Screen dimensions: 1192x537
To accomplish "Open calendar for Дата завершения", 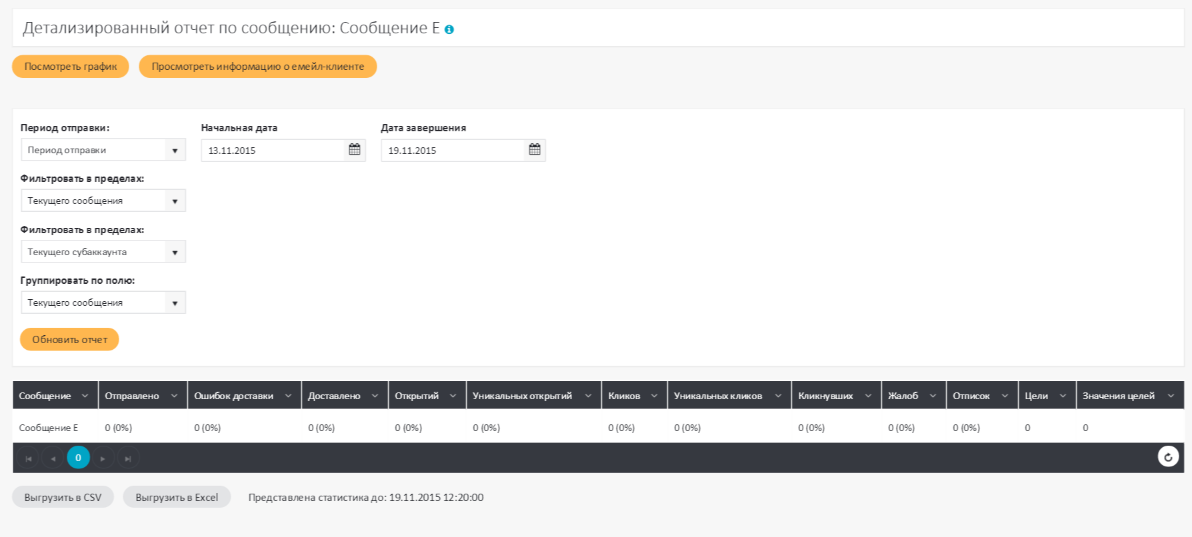I will (534, 150).
